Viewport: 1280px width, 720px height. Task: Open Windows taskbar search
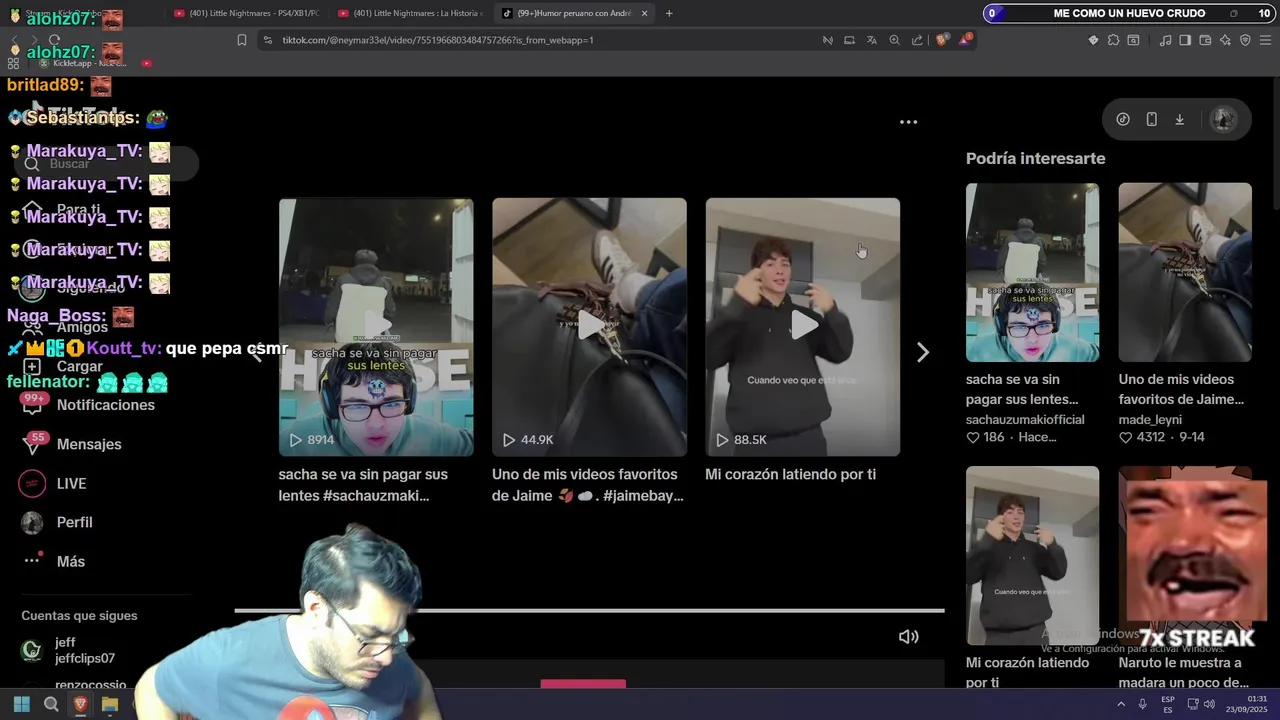click(51, 704)
